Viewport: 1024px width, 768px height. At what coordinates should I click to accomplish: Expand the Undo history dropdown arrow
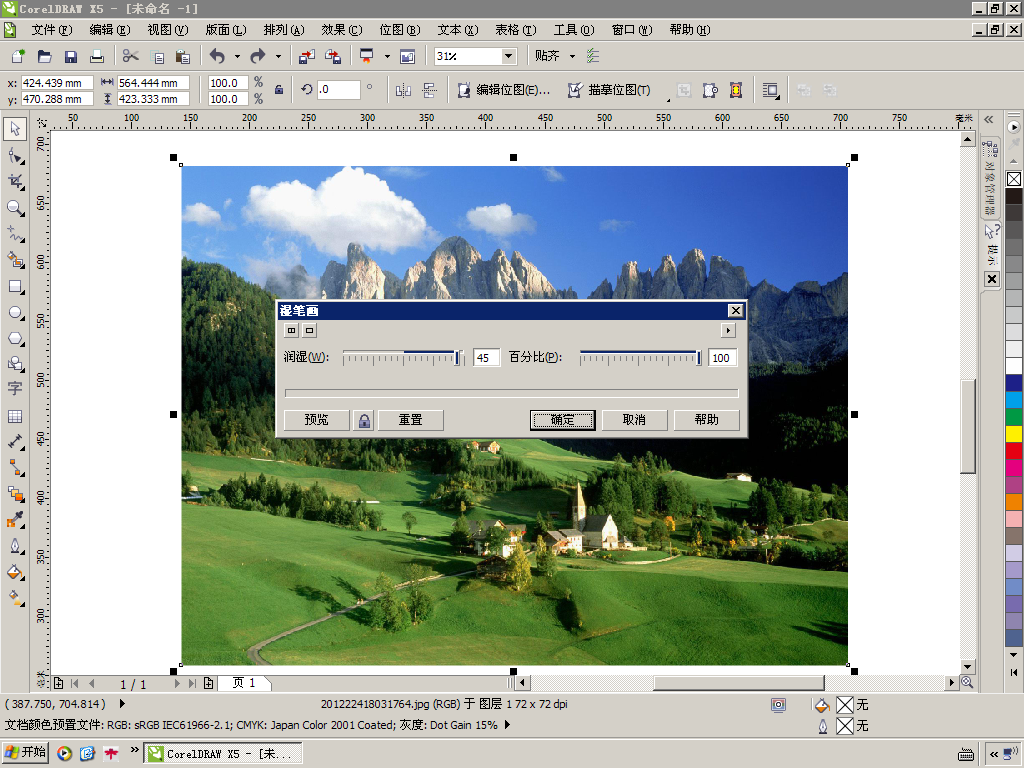coord(237,56)
